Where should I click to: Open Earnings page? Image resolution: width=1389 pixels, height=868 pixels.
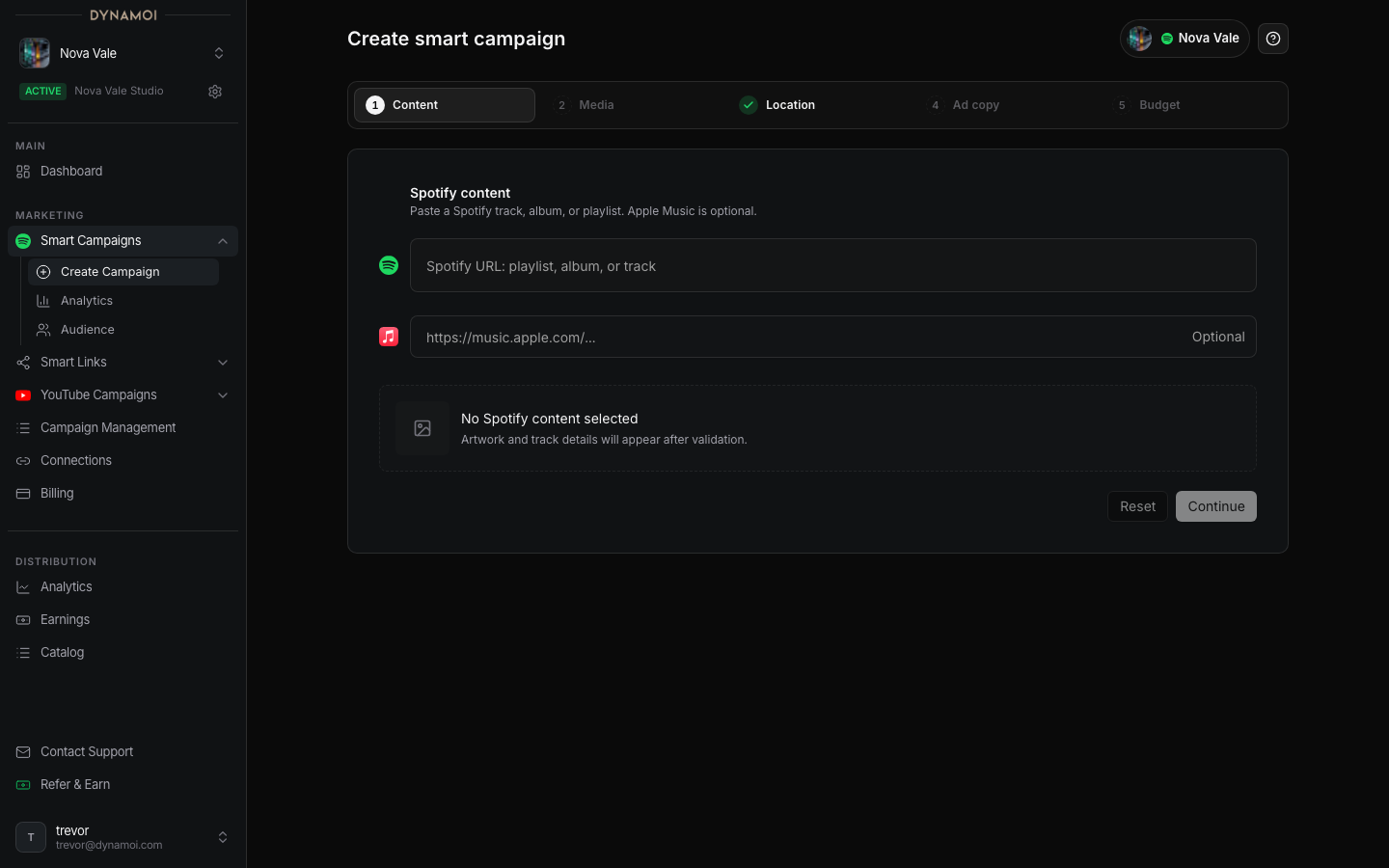click(123, 620)
